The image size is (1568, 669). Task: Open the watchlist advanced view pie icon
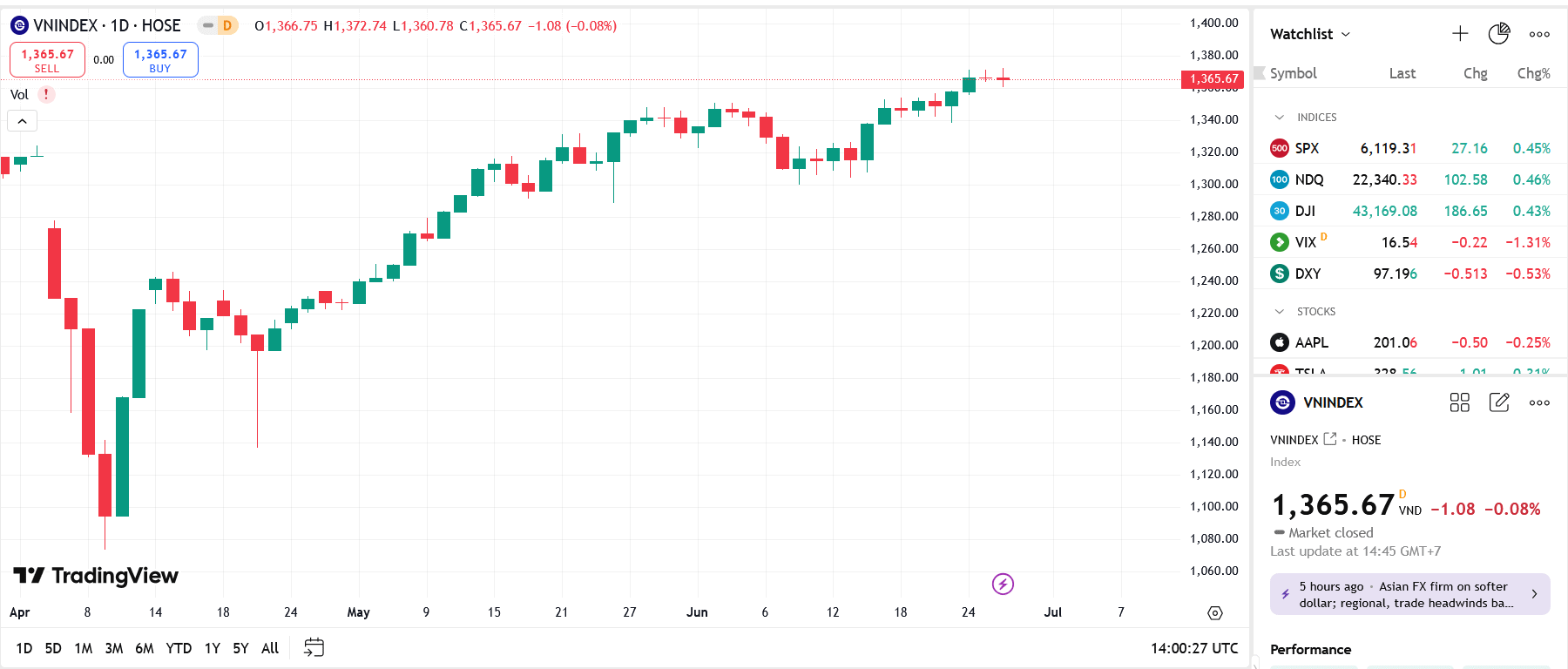click(1498, 34)
